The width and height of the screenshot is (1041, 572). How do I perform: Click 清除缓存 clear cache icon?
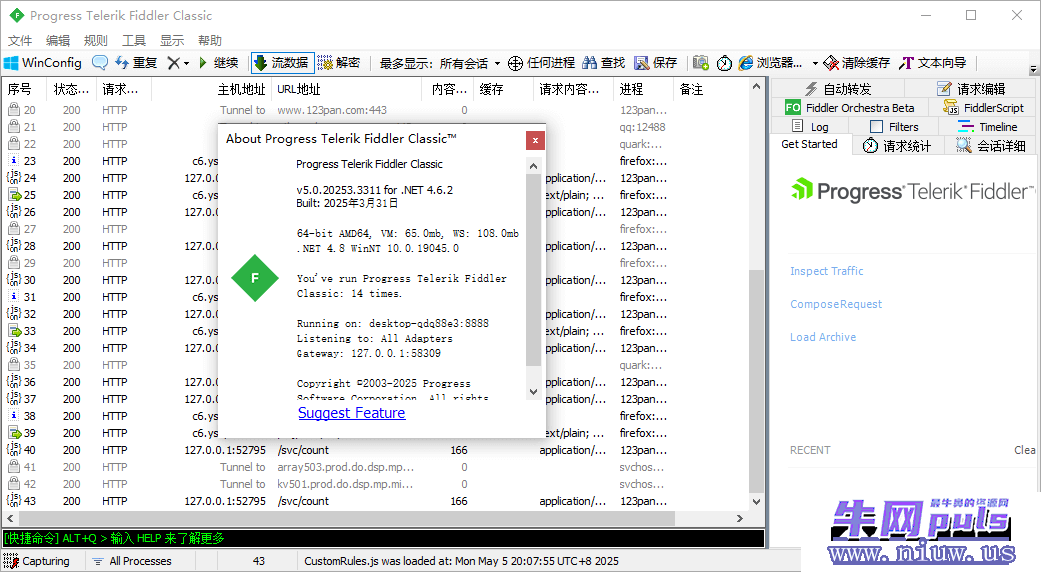click(856, 63)
